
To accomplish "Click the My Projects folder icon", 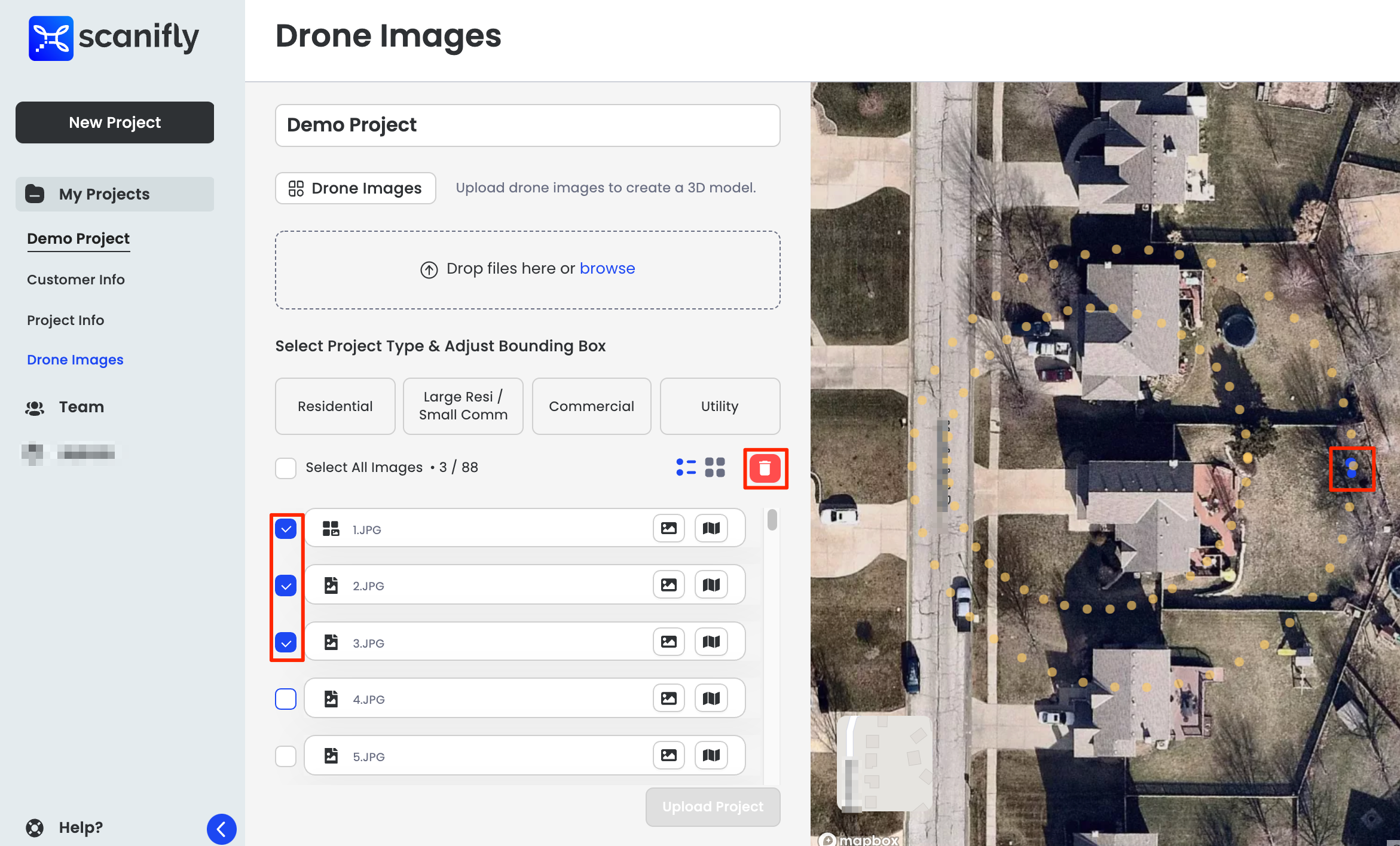I will tap(35, 194).
